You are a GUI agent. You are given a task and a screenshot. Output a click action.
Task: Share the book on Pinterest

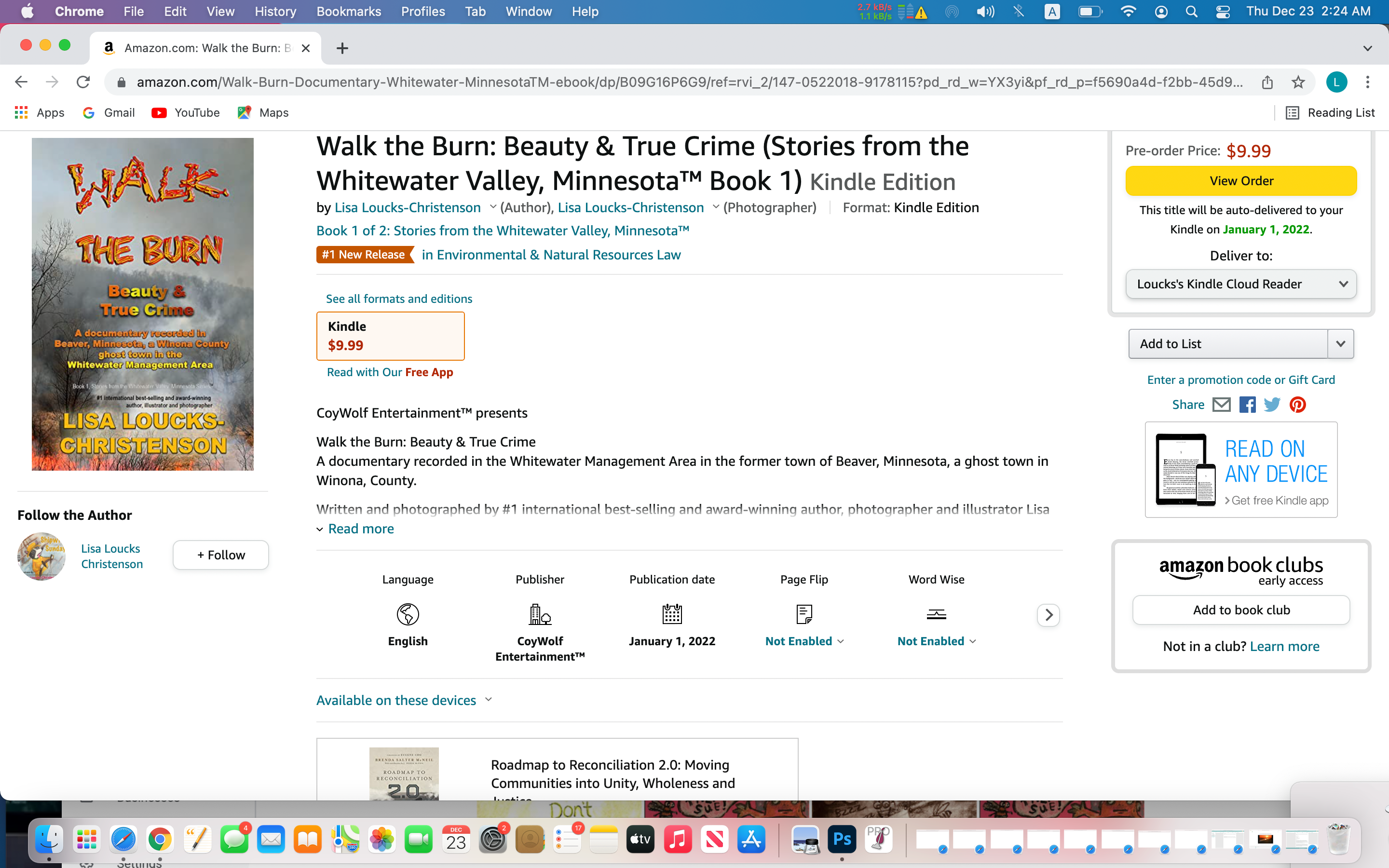pyautogui.click(x=1298, y=405)
